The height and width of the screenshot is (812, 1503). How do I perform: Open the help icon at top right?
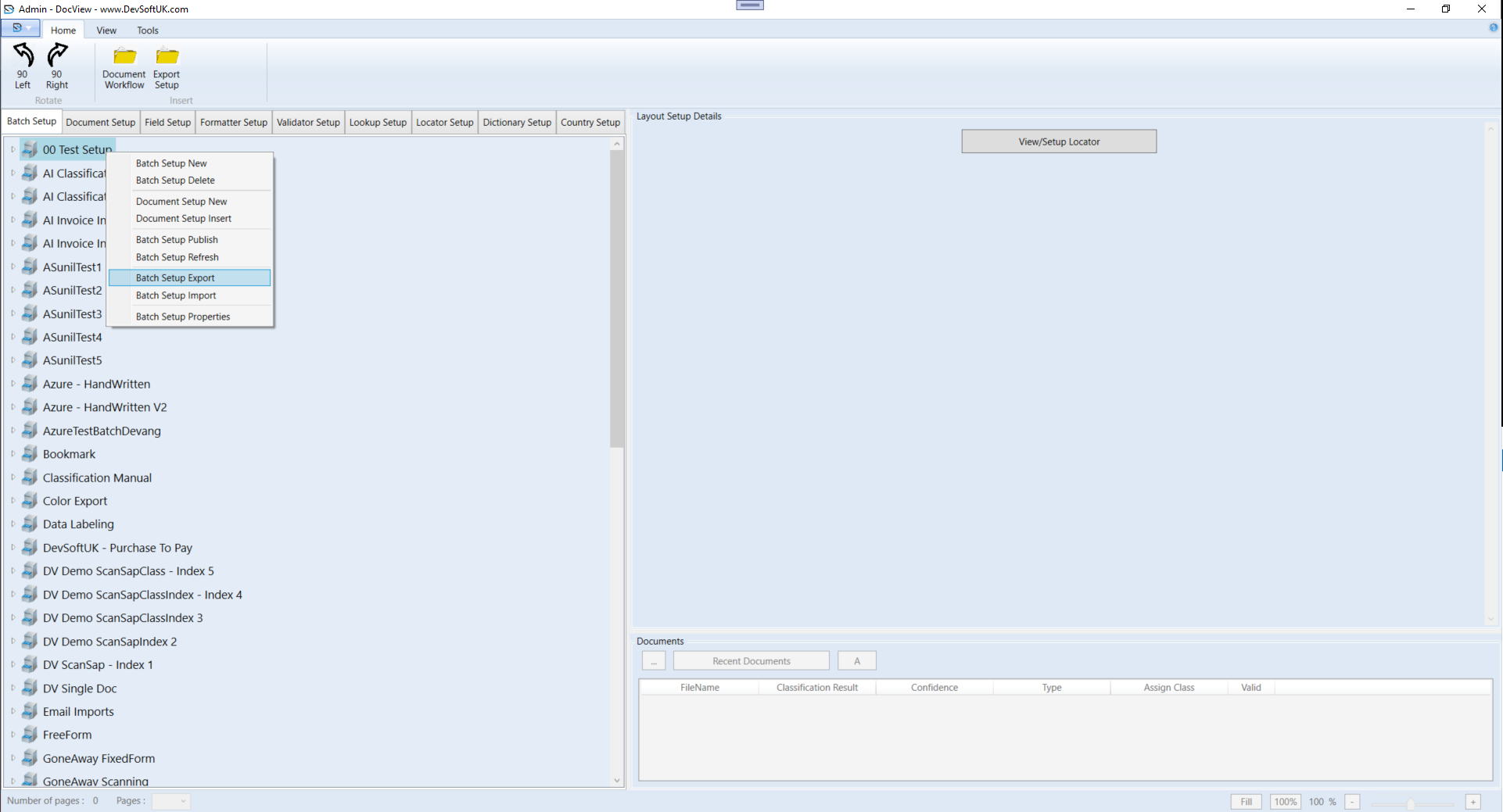1493,27
